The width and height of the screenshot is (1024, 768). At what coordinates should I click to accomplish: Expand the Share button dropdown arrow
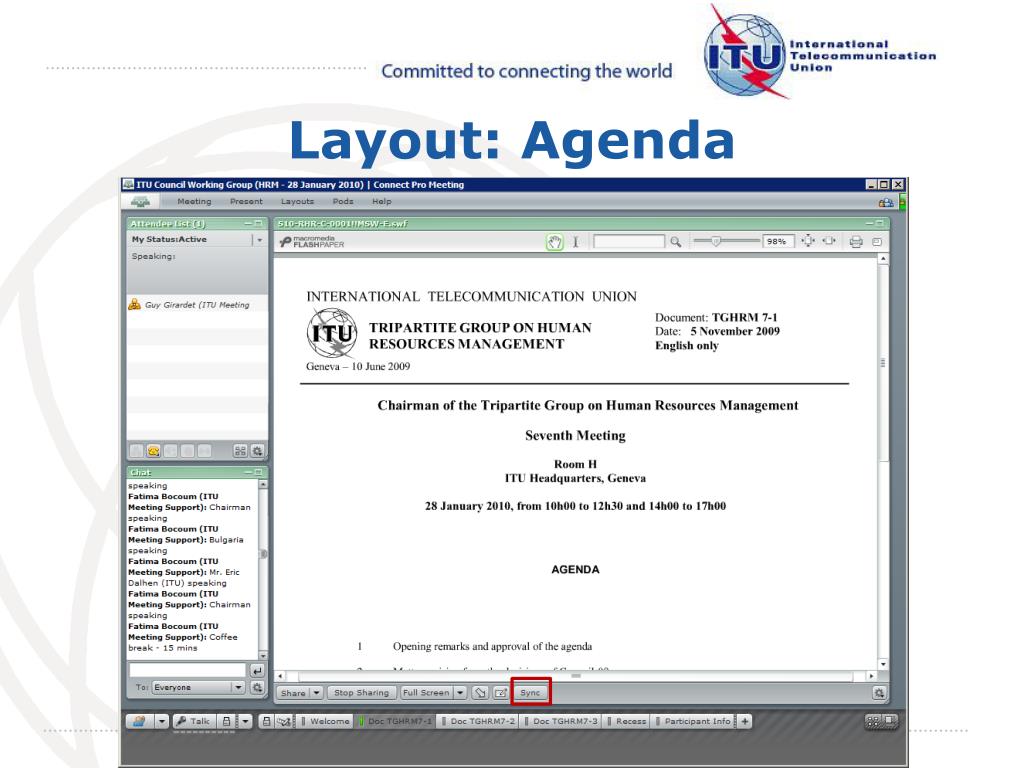tap(317, 693)
